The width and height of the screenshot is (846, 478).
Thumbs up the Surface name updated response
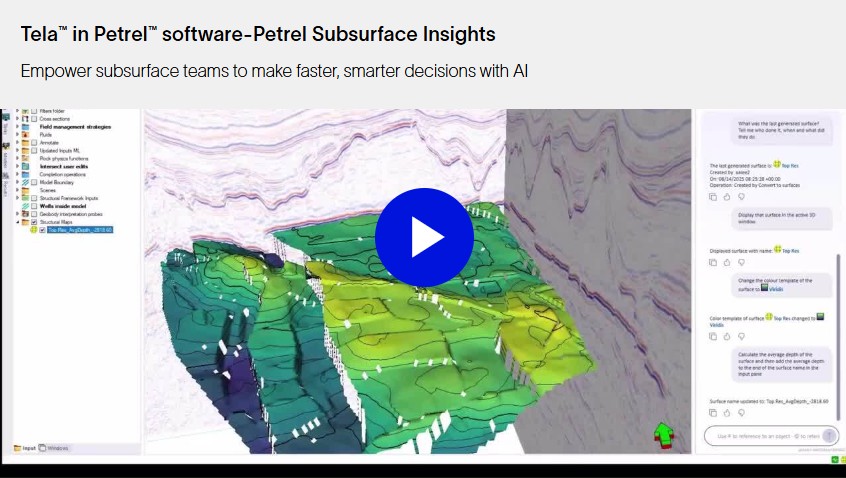727,413
